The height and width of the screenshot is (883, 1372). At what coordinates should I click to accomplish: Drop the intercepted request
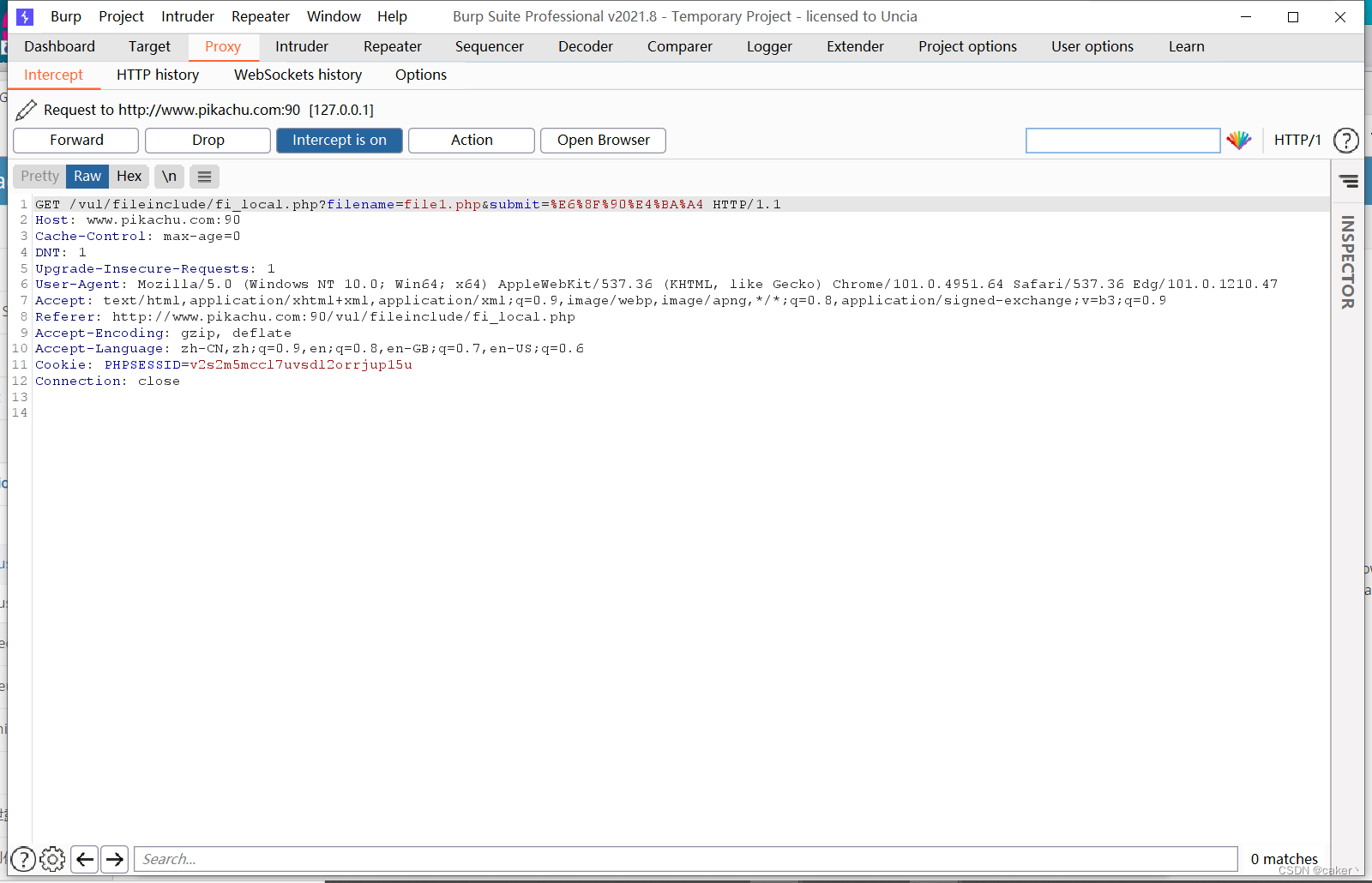pos(208,140)
